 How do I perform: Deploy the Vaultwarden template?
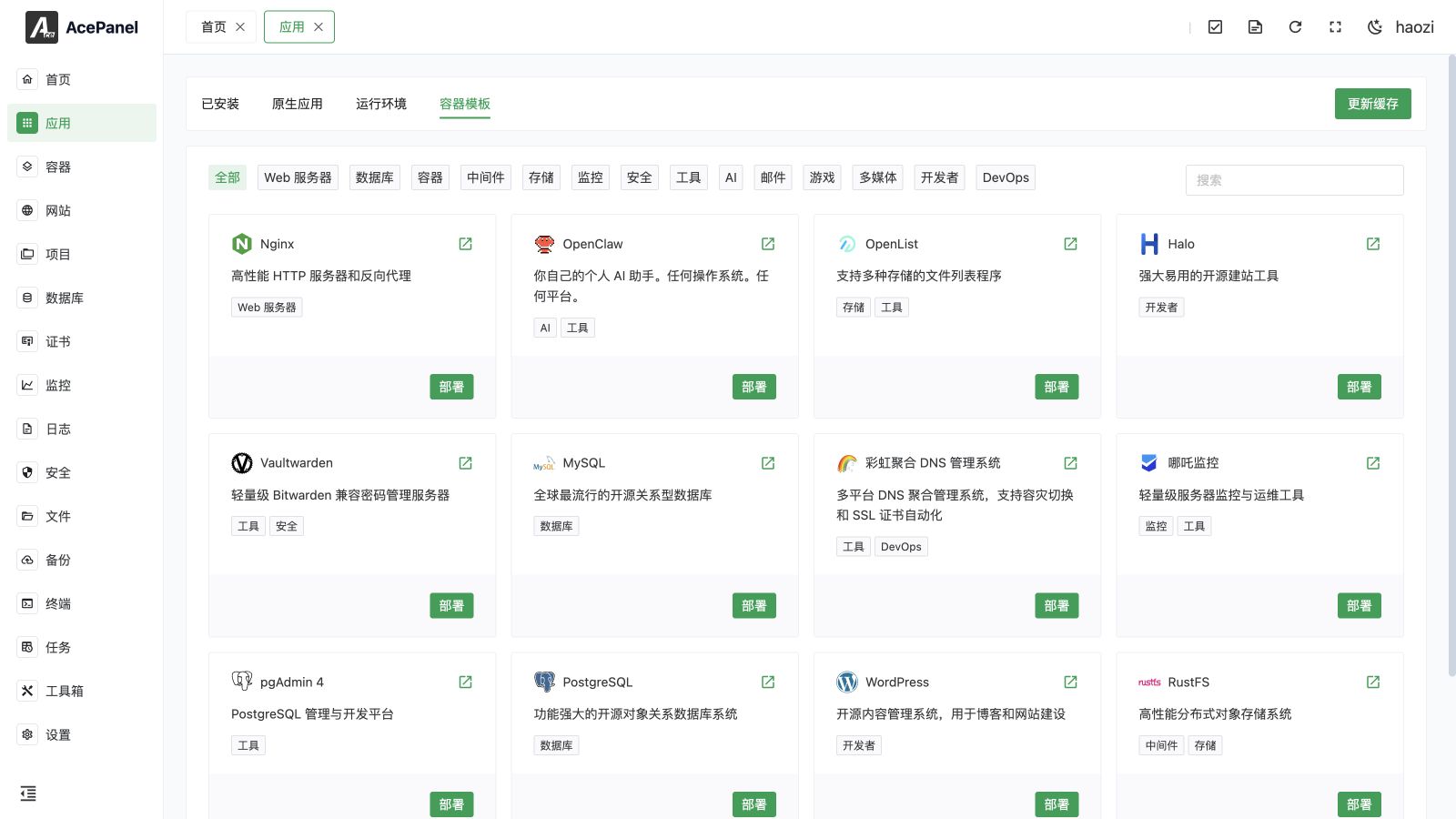[x=451, y=606]
